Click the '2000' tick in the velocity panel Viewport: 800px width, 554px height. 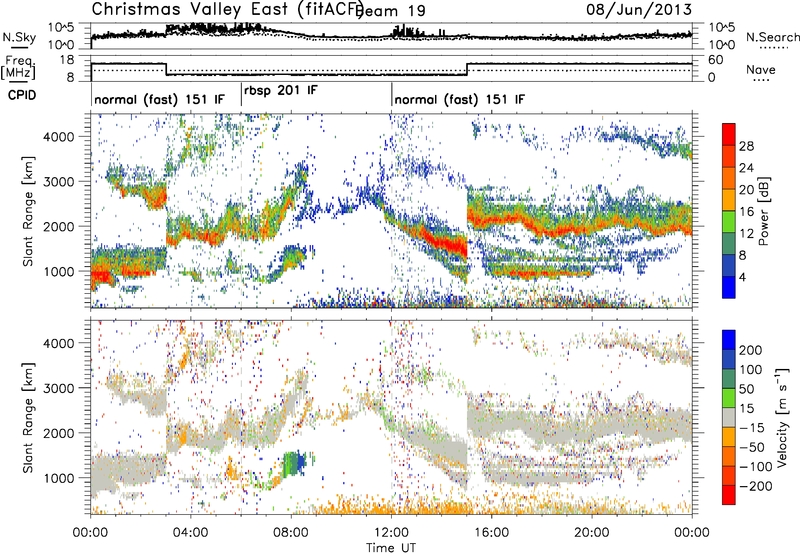(58, 433)
